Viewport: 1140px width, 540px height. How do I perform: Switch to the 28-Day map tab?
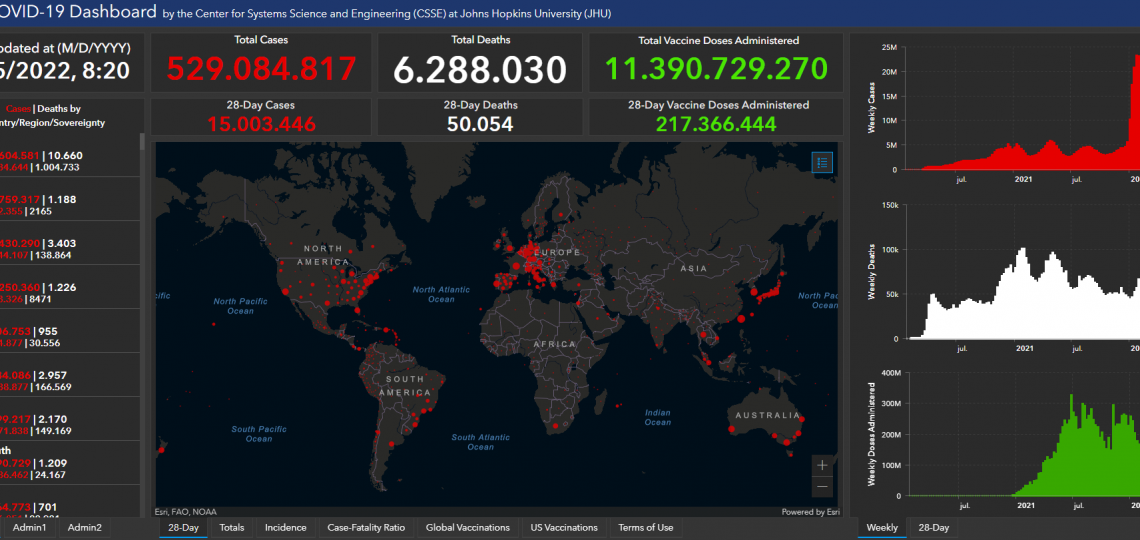click(x=183, y=528)
